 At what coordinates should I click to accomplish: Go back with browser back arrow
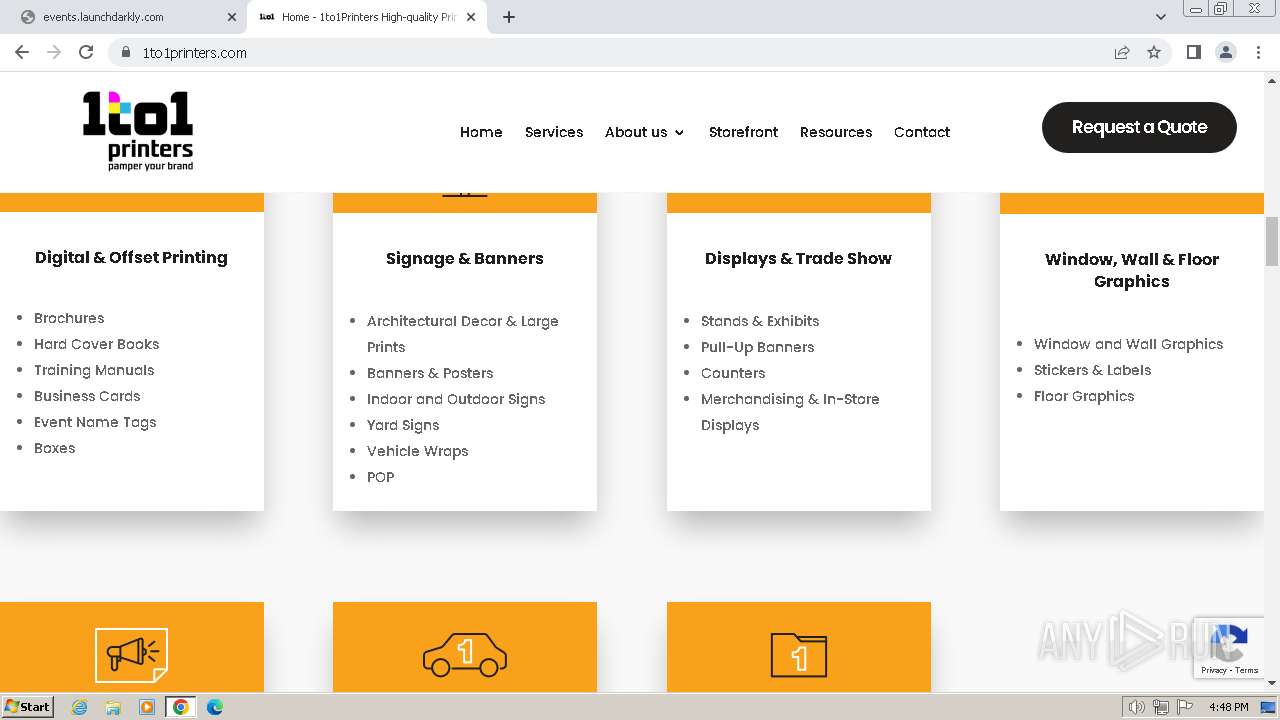22,52
